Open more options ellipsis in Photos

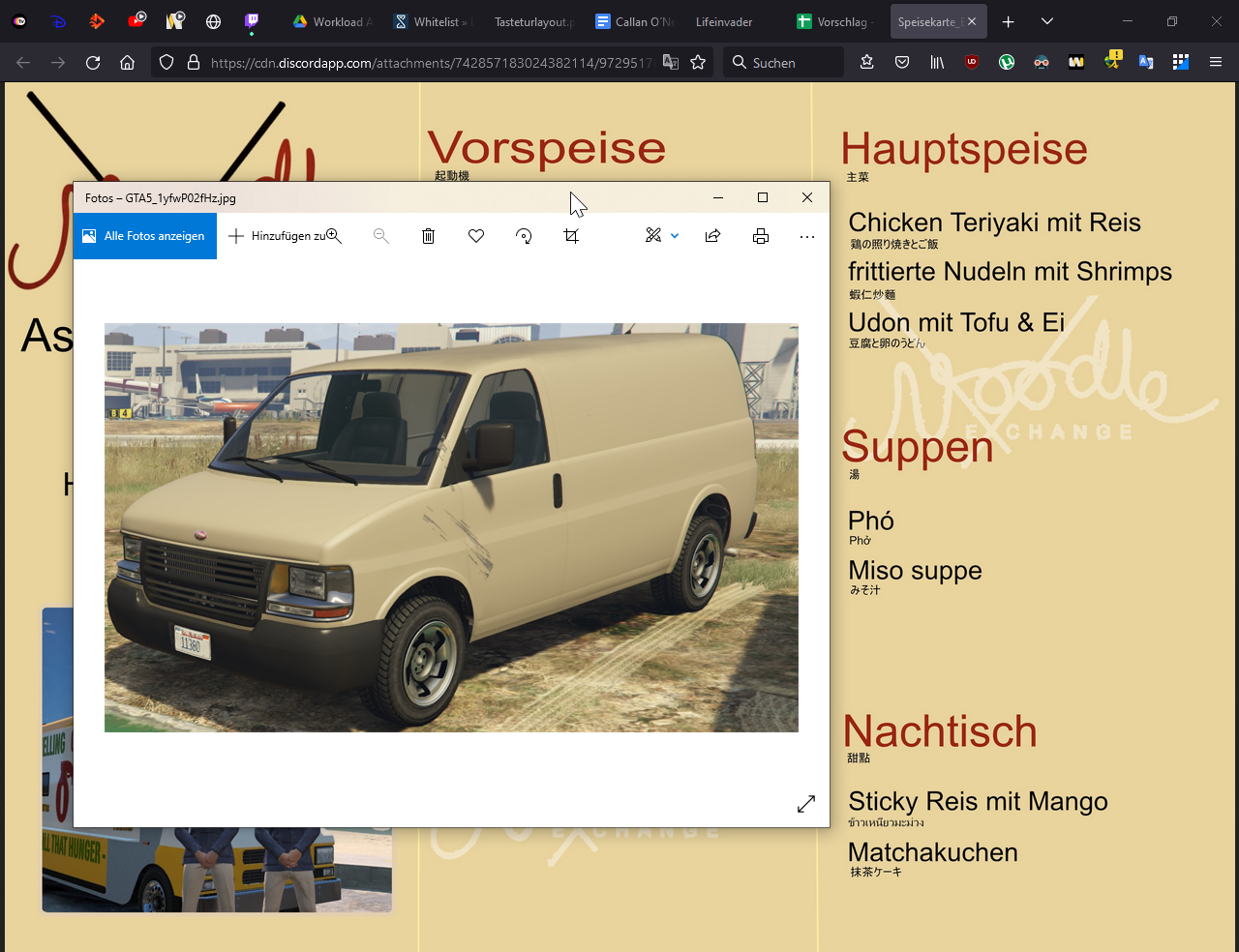coord(807,236)
